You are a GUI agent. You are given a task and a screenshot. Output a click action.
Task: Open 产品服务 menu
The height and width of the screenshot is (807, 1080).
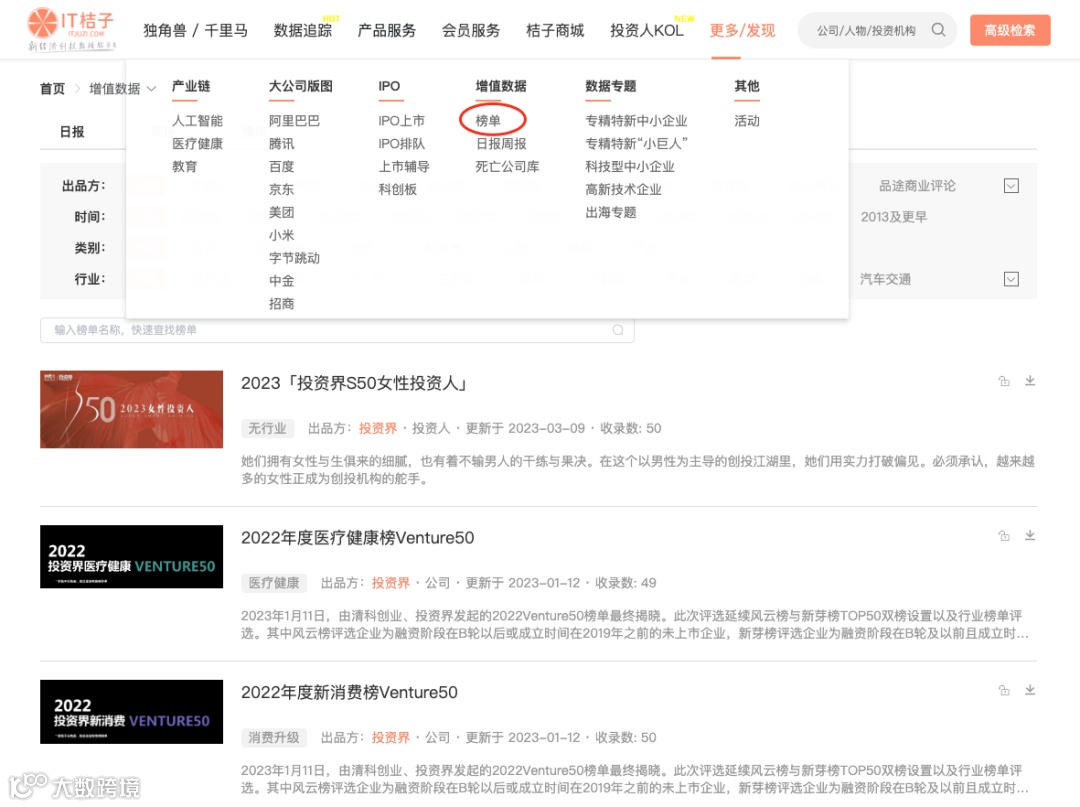coord(387,30)
